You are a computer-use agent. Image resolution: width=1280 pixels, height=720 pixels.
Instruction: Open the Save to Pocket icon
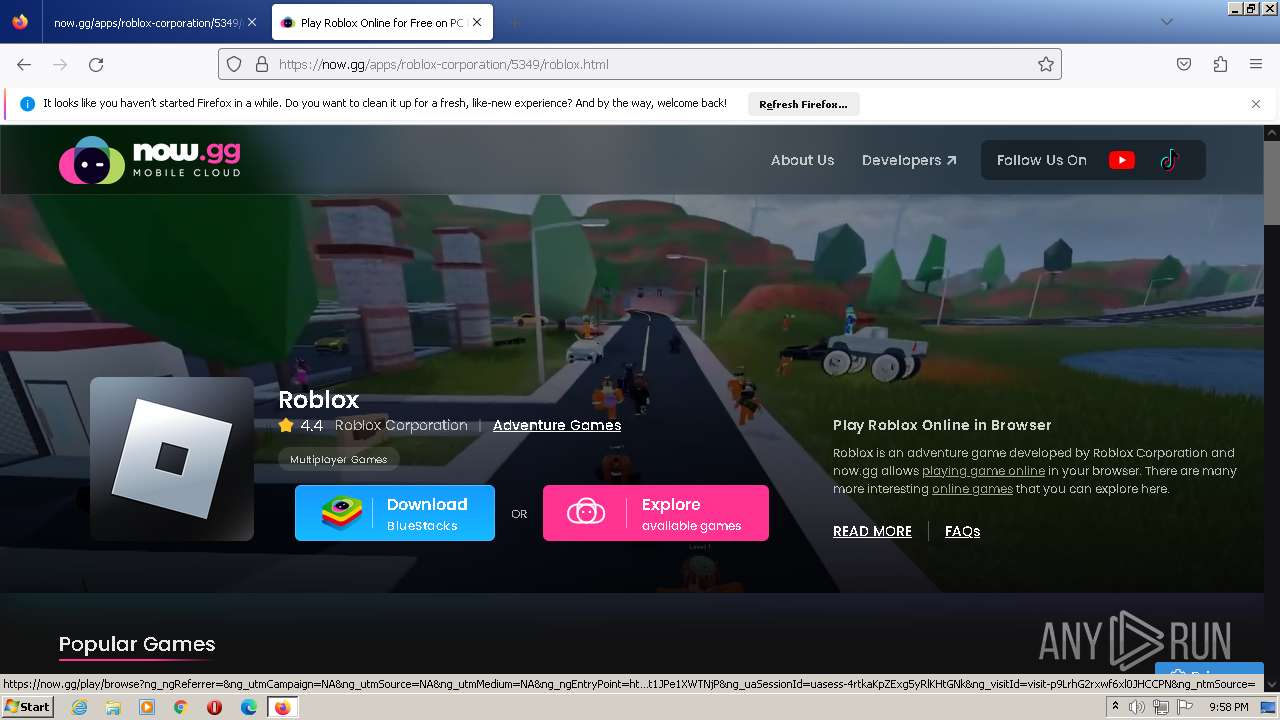coord(1184,64)
